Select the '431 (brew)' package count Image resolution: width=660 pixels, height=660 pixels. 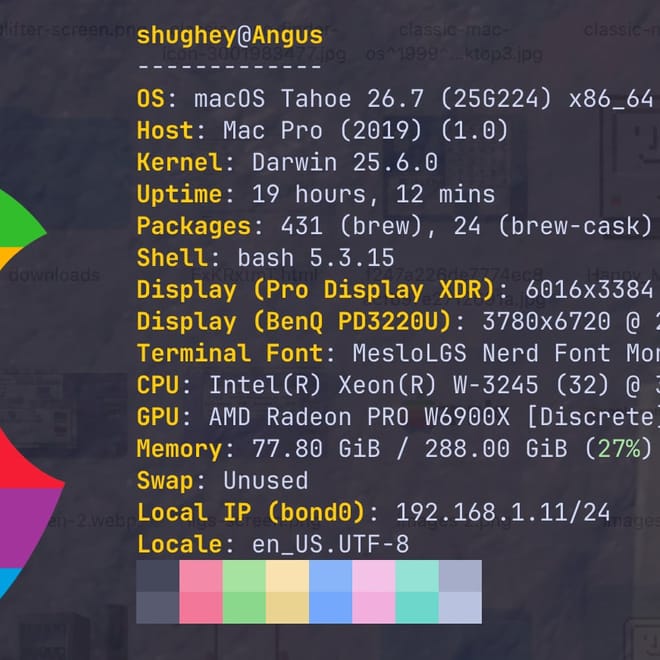point(351,226)
